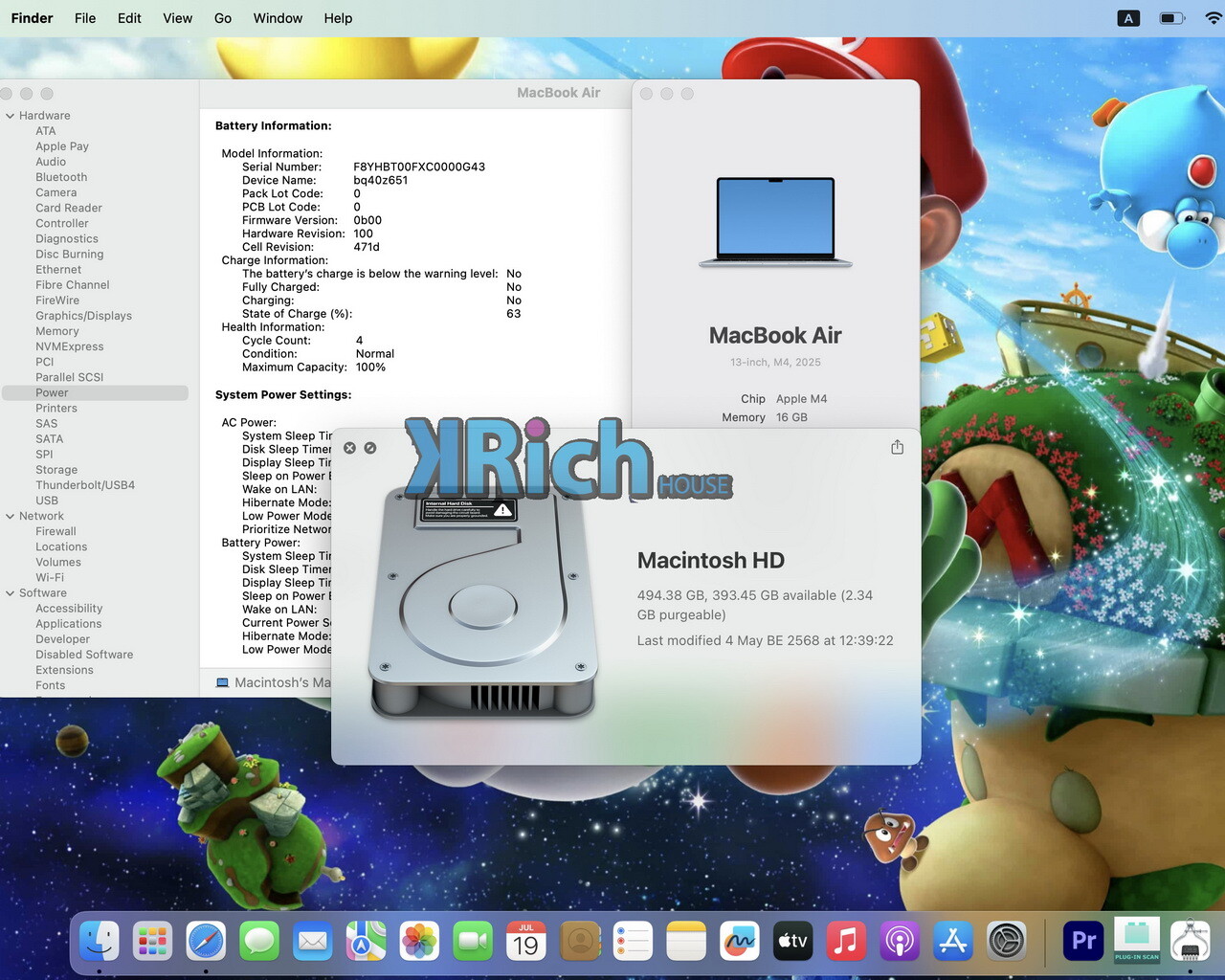Select Bluetooth in the sidebar

click(61, 177)
